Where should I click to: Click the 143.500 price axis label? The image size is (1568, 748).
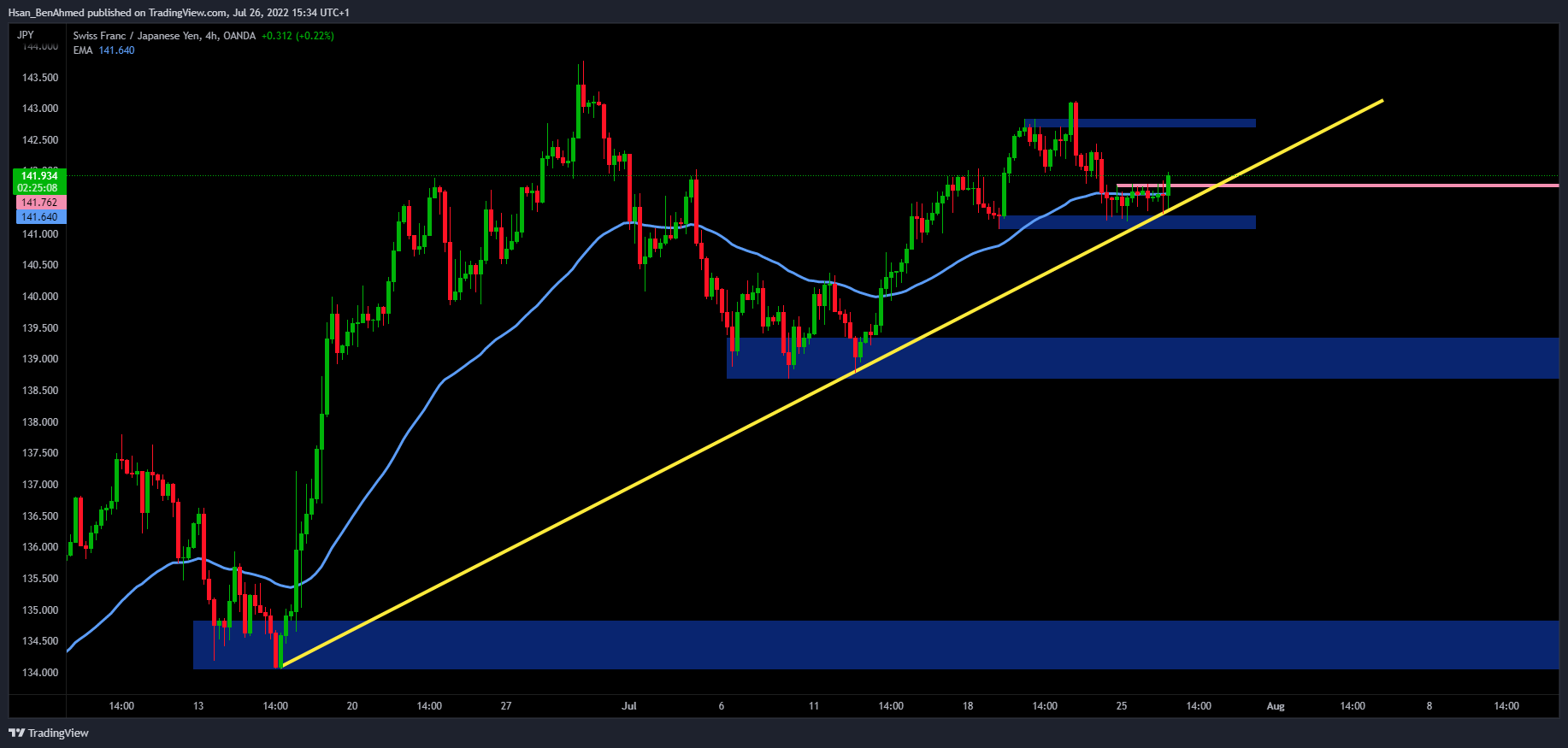(x=40, y=78)
